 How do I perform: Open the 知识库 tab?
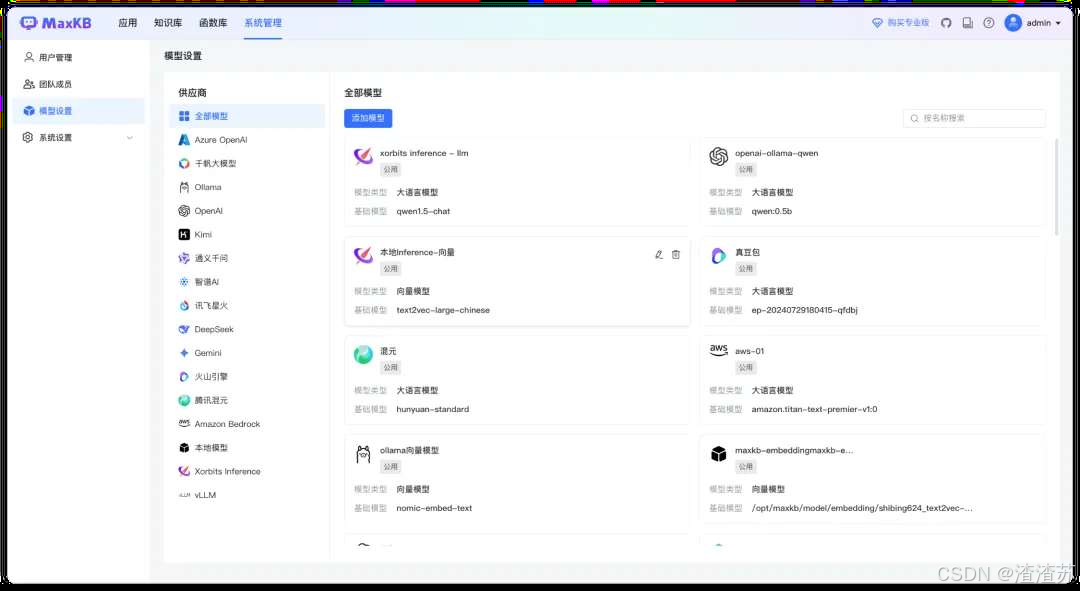tap(168, 23)
